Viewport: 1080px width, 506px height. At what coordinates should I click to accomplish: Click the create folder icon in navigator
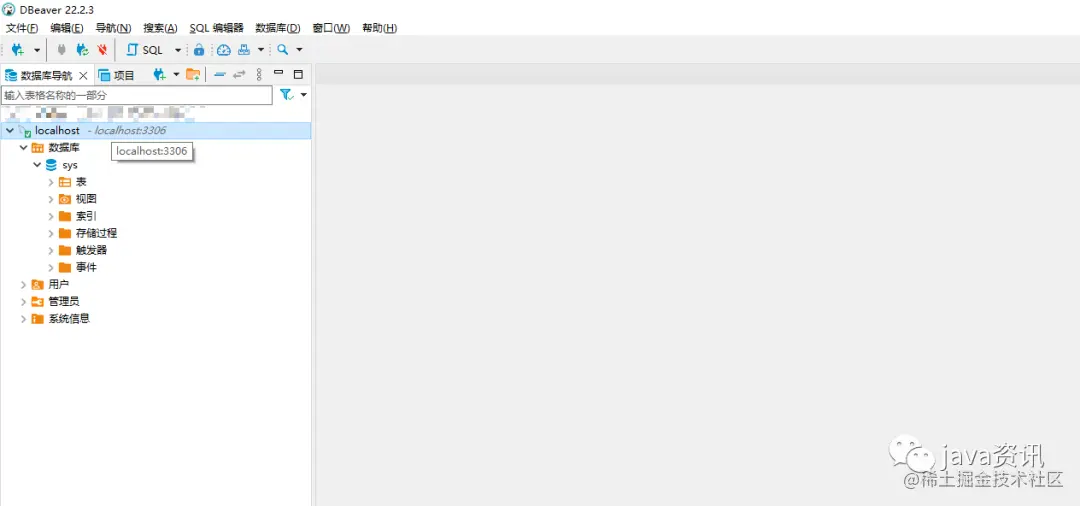[193, 74]
